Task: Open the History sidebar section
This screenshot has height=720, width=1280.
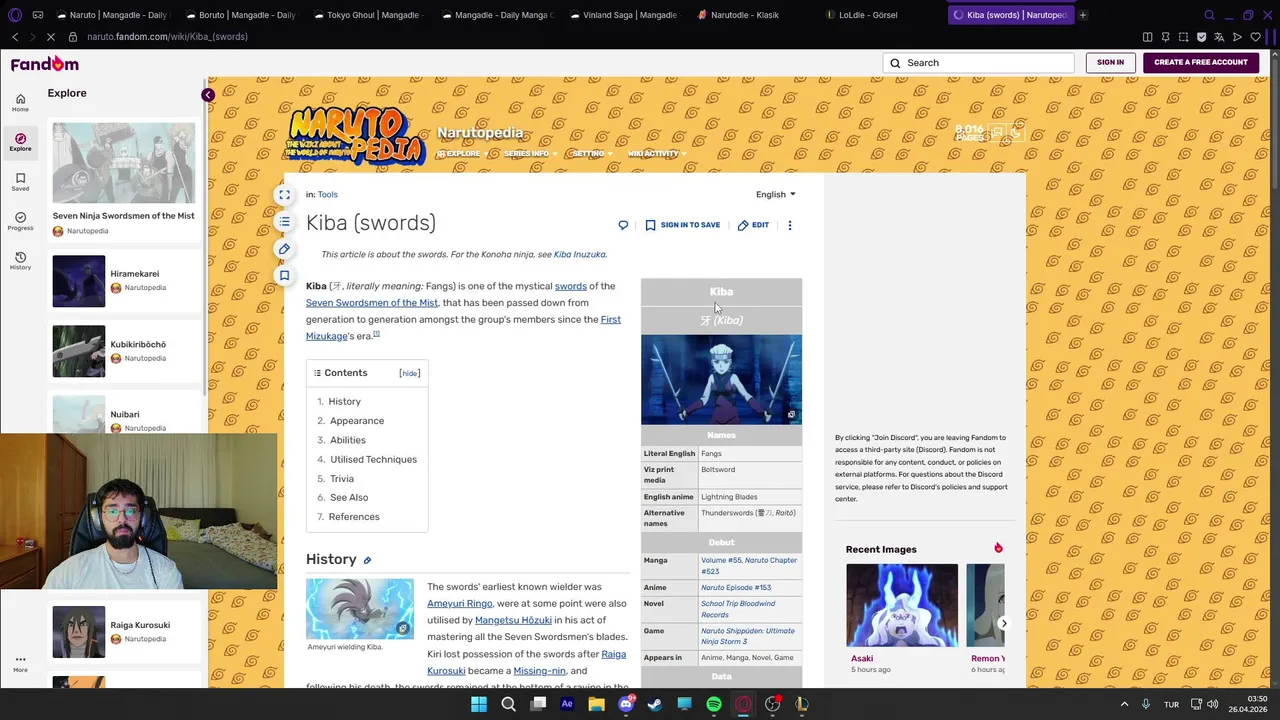Action: coord(20,261)
